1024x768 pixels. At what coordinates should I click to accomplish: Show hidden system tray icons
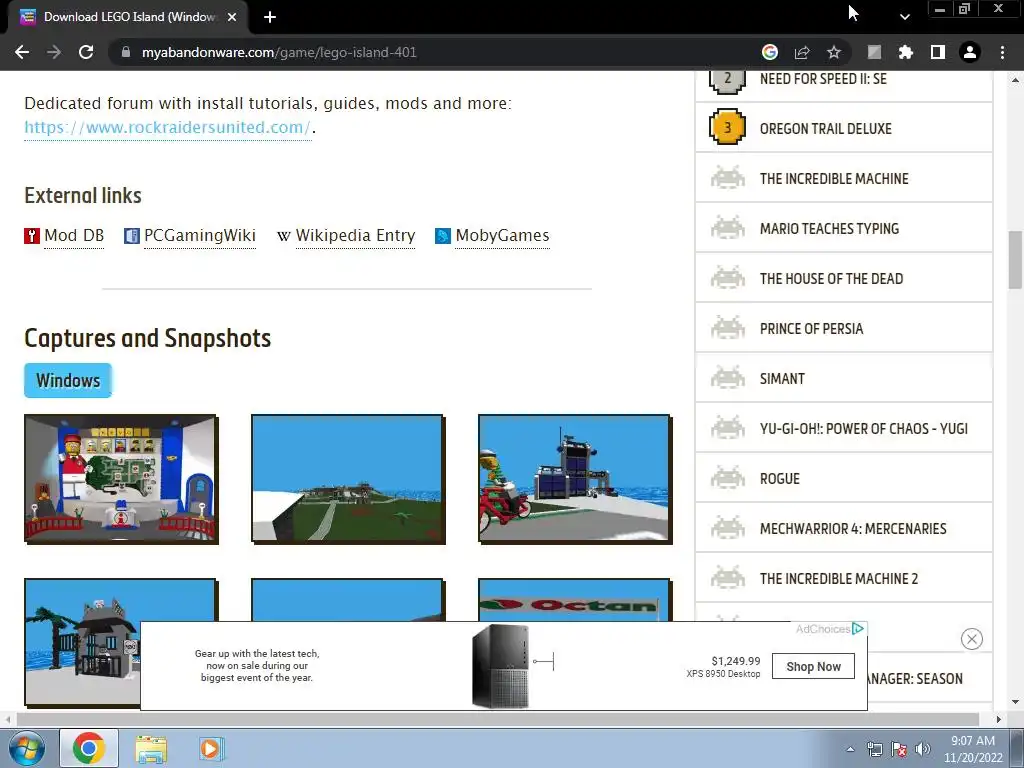click(x=850, y=749)
